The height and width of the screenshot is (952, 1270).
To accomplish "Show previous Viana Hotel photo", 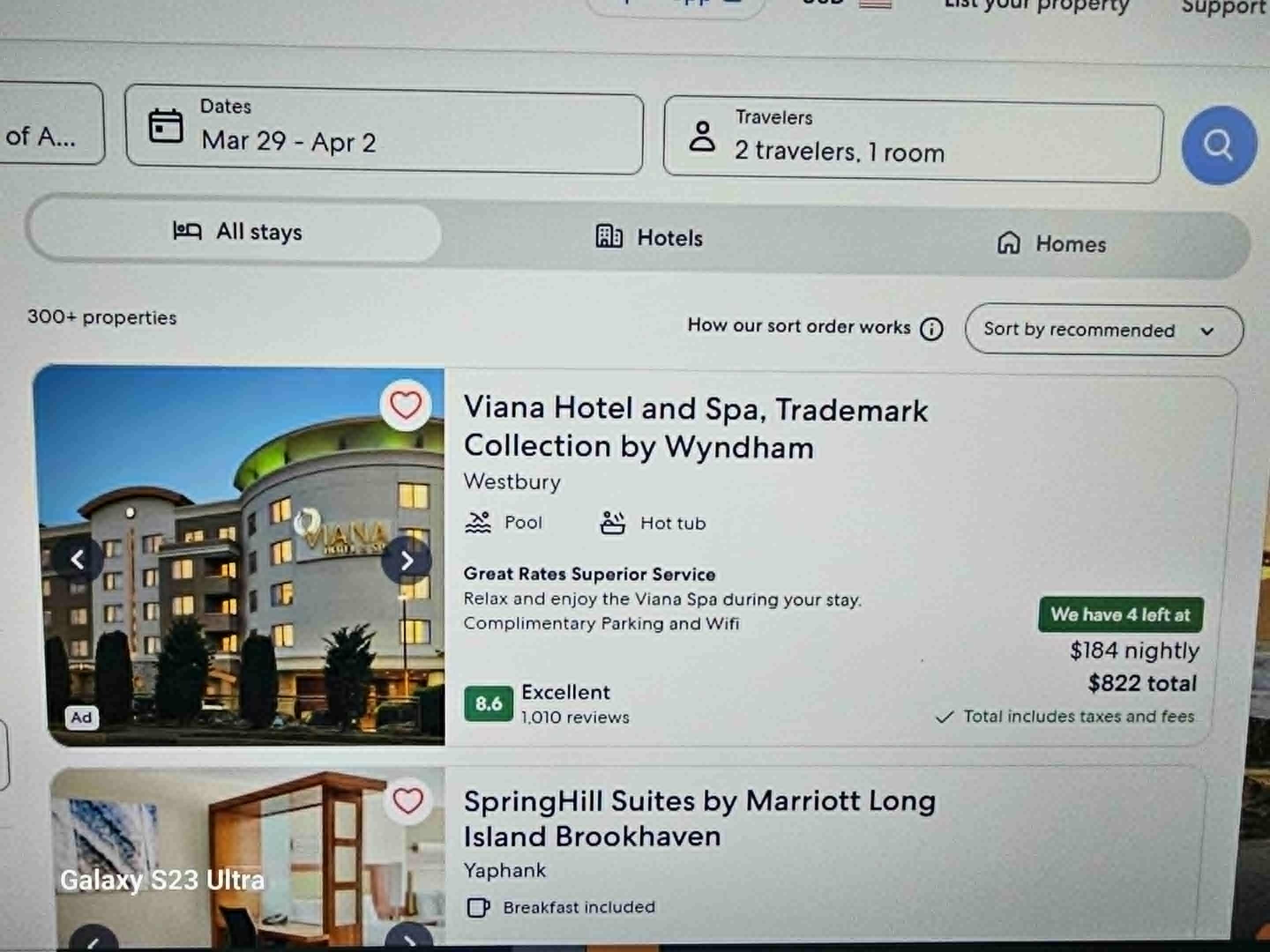I will coord(78,559).
